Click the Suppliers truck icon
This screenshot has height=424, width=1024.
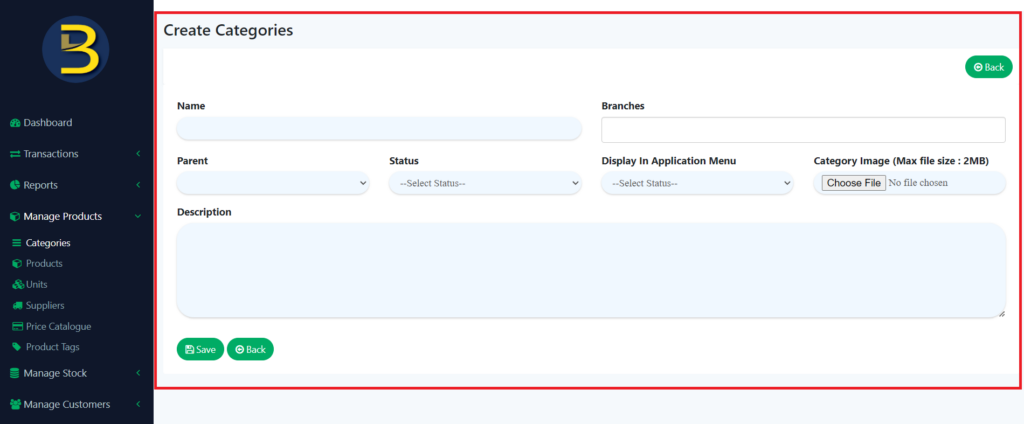click(16, 306)
